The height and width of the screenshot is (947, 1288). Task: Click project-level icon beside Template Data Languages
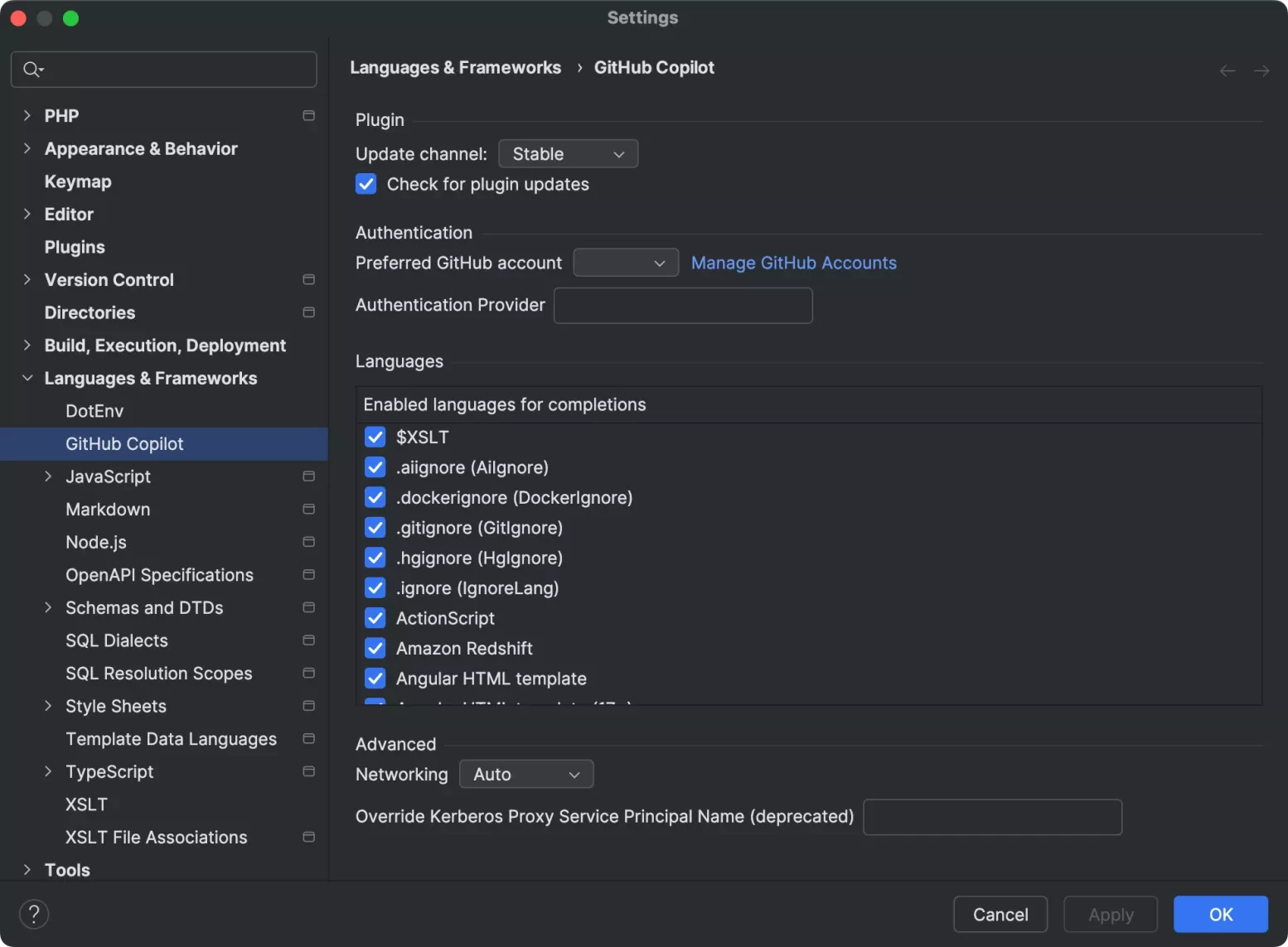click(x=309, y=739)
